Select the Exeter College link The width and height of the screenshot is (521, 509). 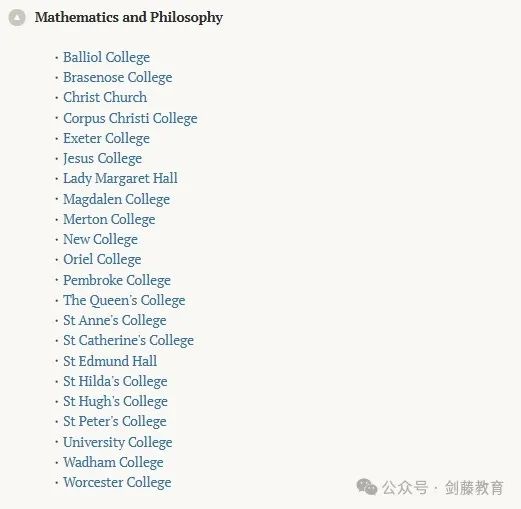click(x=106, y=138)
